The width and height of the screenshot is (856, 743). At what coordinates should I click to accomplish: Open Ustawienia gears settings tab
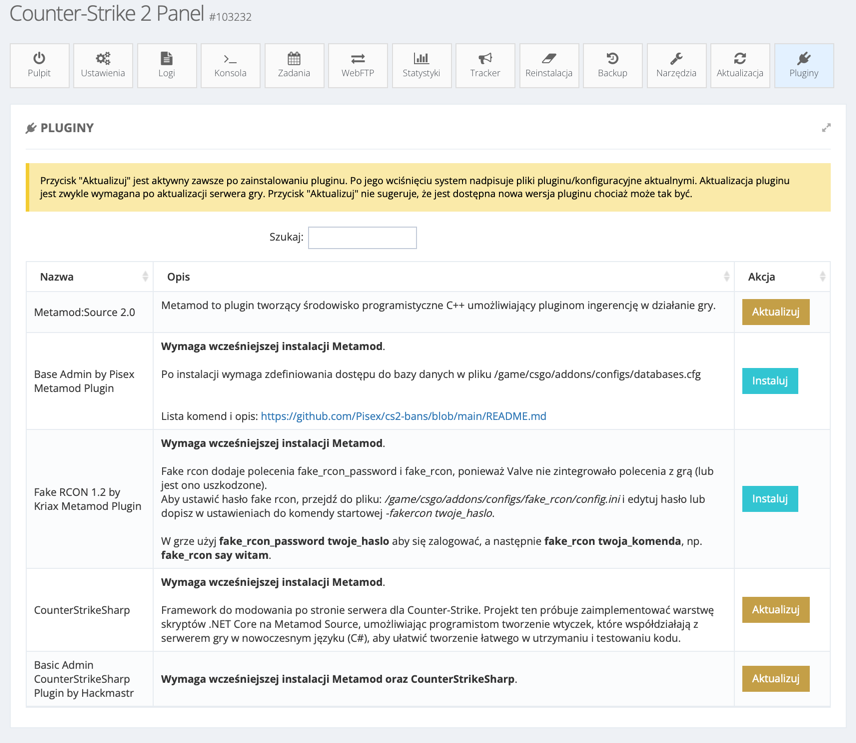tap(103, 65)
